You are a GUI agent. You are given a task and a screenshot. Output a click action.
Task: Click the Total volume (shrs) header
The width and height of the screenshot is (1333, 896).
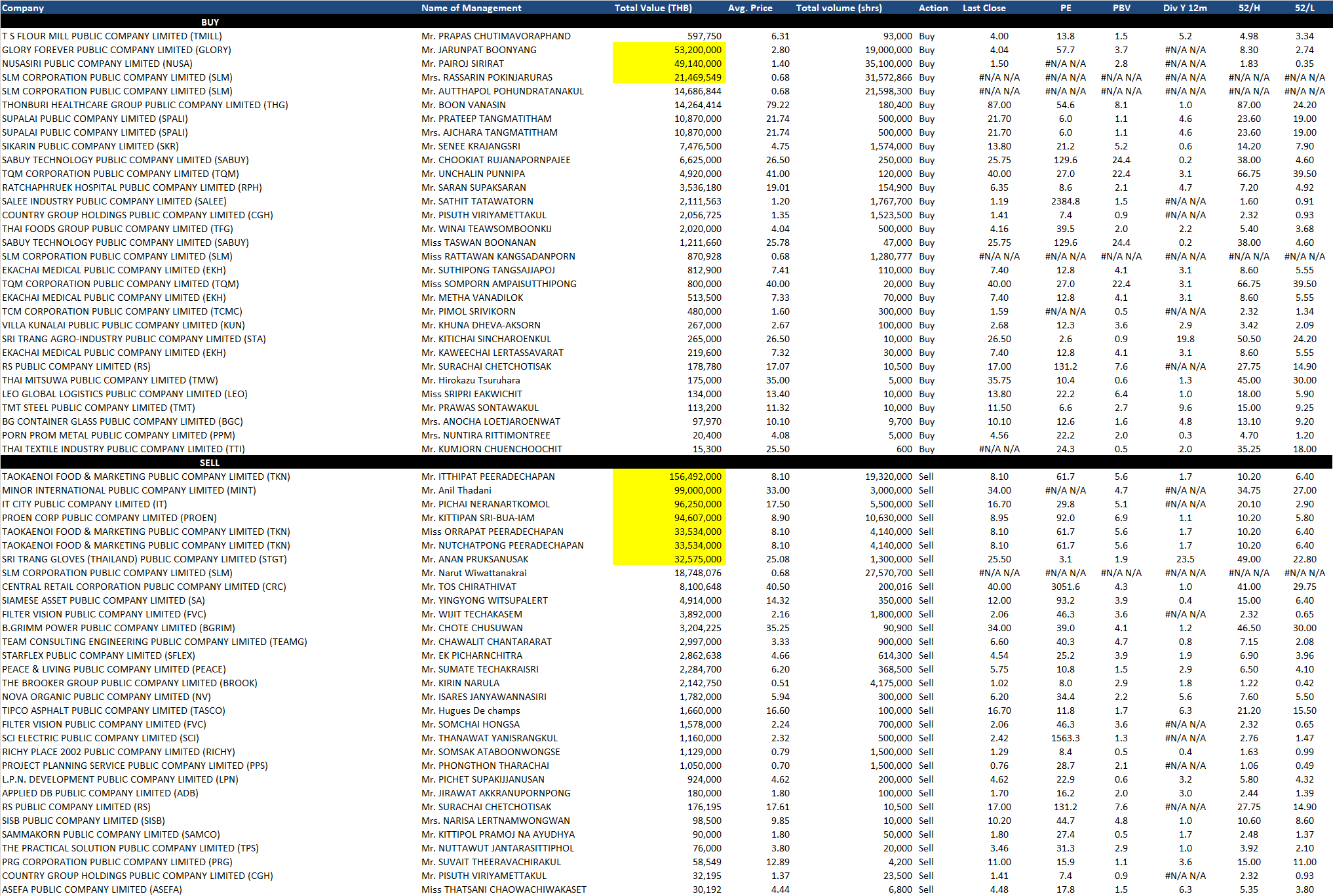tap(839, 8)
